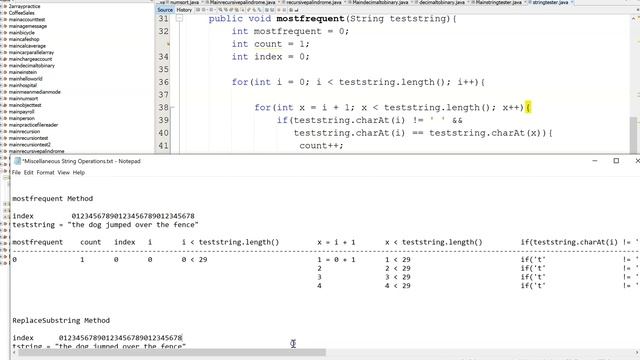Click the mainaccounttest project icon
Image resolution: width=640 pixels, height=360 pixels.
pyautogui.click(x=5, y=20)
